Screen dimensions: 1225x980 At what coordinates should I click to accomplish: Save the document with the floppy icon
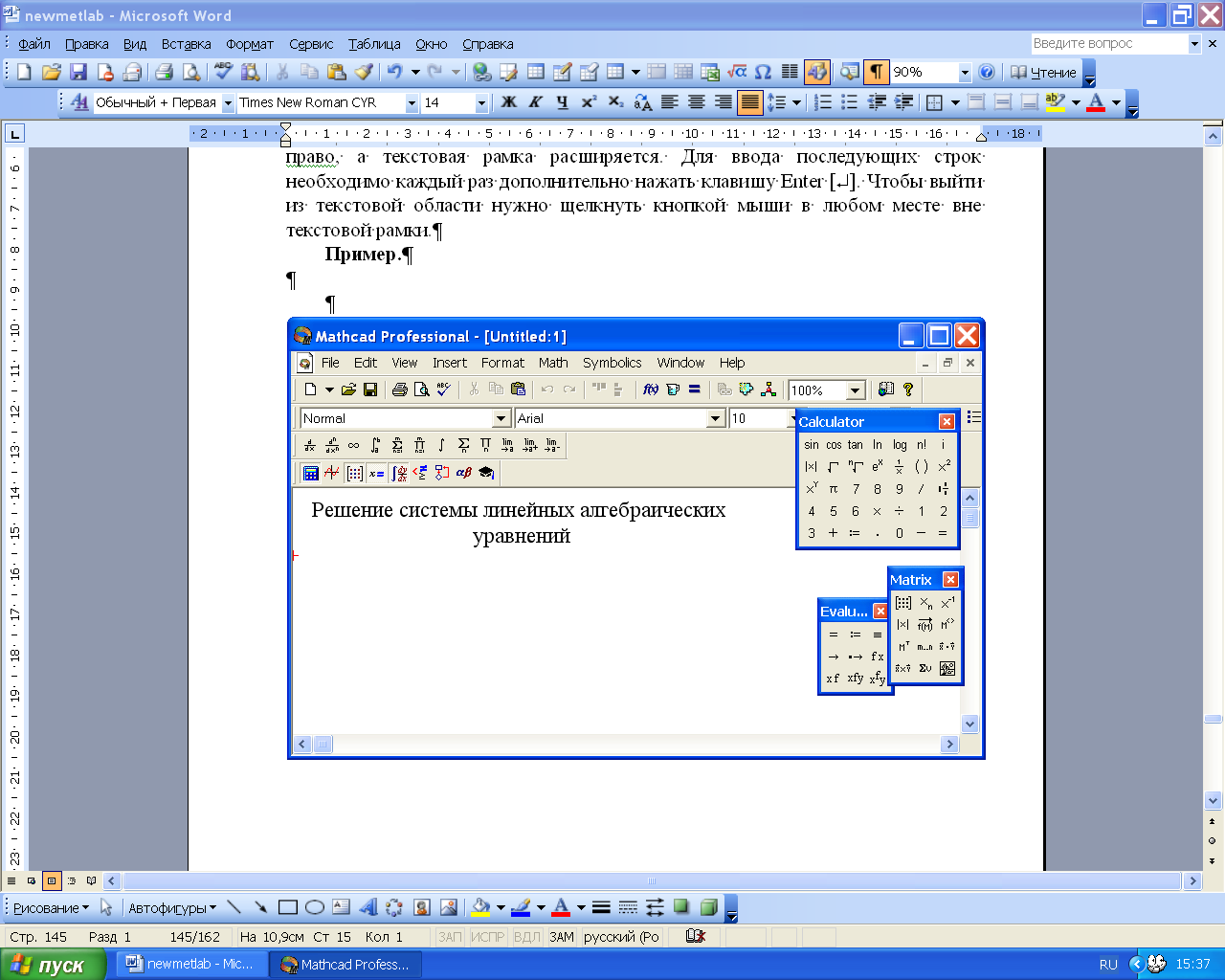(x=78, y=72)
